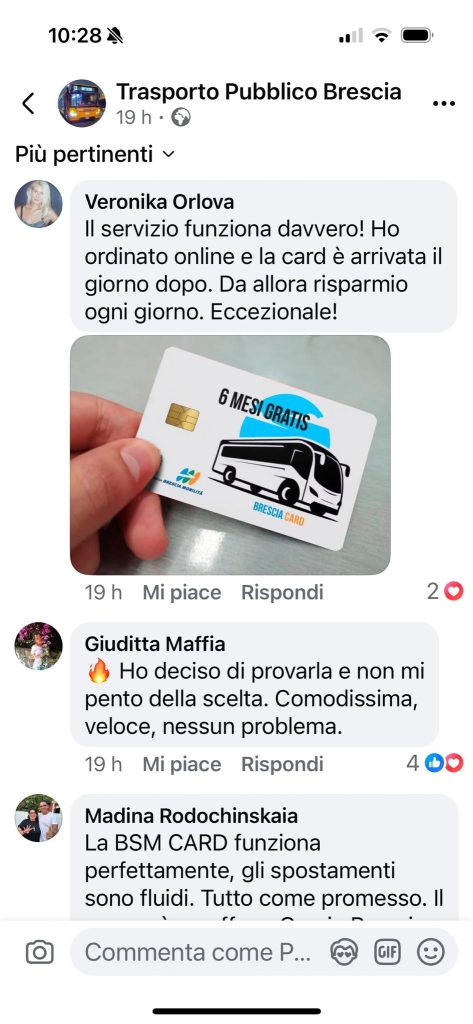Image resolution: width=473 pixels, height=1024 pixels.
Task: Tap the globe public visibility icon
Action: (180, 118)
